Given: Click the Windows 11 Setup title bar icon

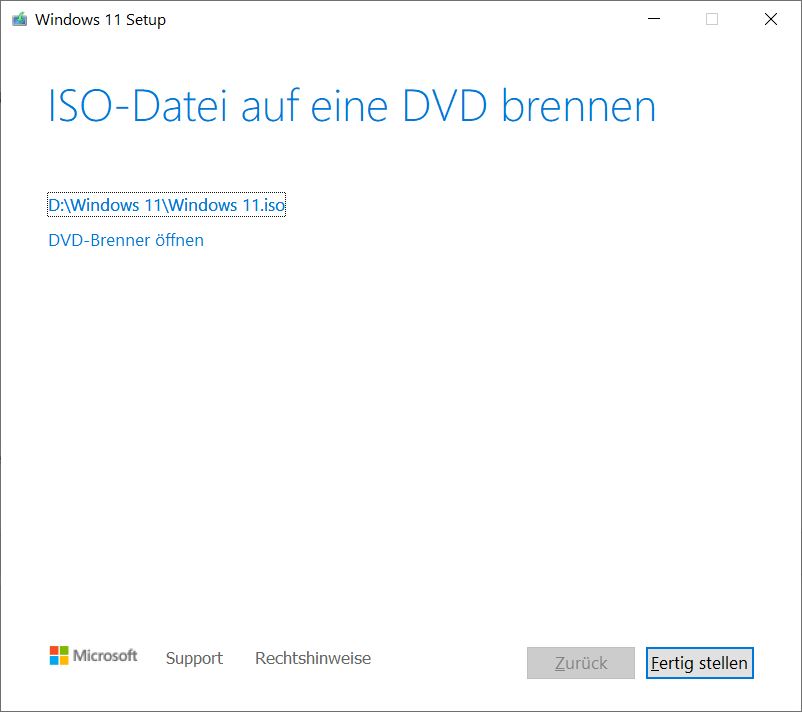Looking at the screenshot, I should pos(19,19).
